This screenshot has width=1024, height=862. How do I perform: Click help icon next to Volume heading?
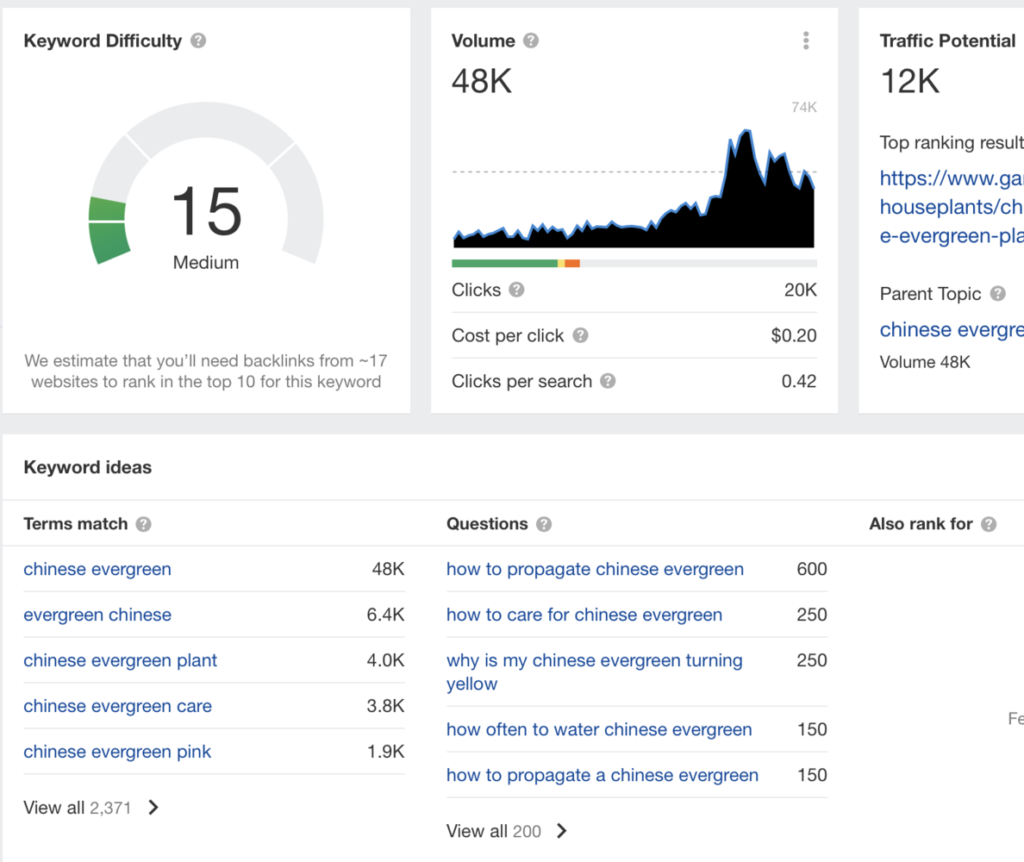(x=531, y=41)
